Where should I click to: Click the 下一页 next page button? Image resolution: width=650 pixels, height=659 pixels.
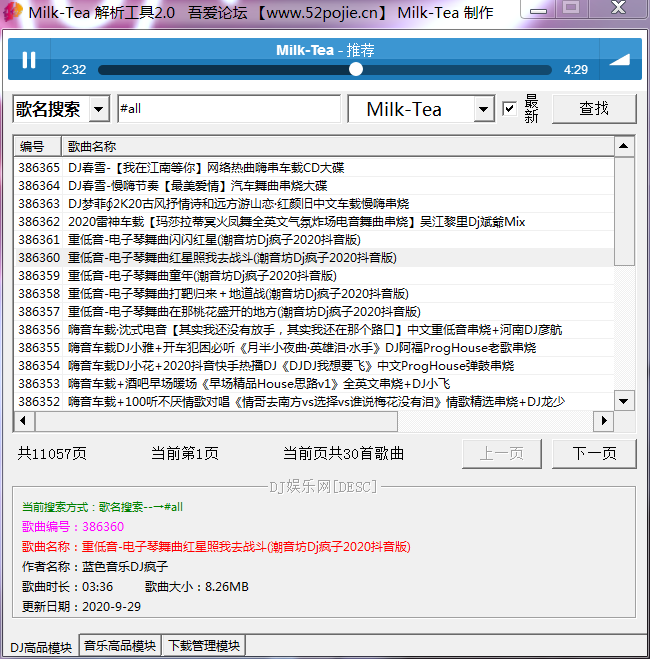(x=594, y=454)
